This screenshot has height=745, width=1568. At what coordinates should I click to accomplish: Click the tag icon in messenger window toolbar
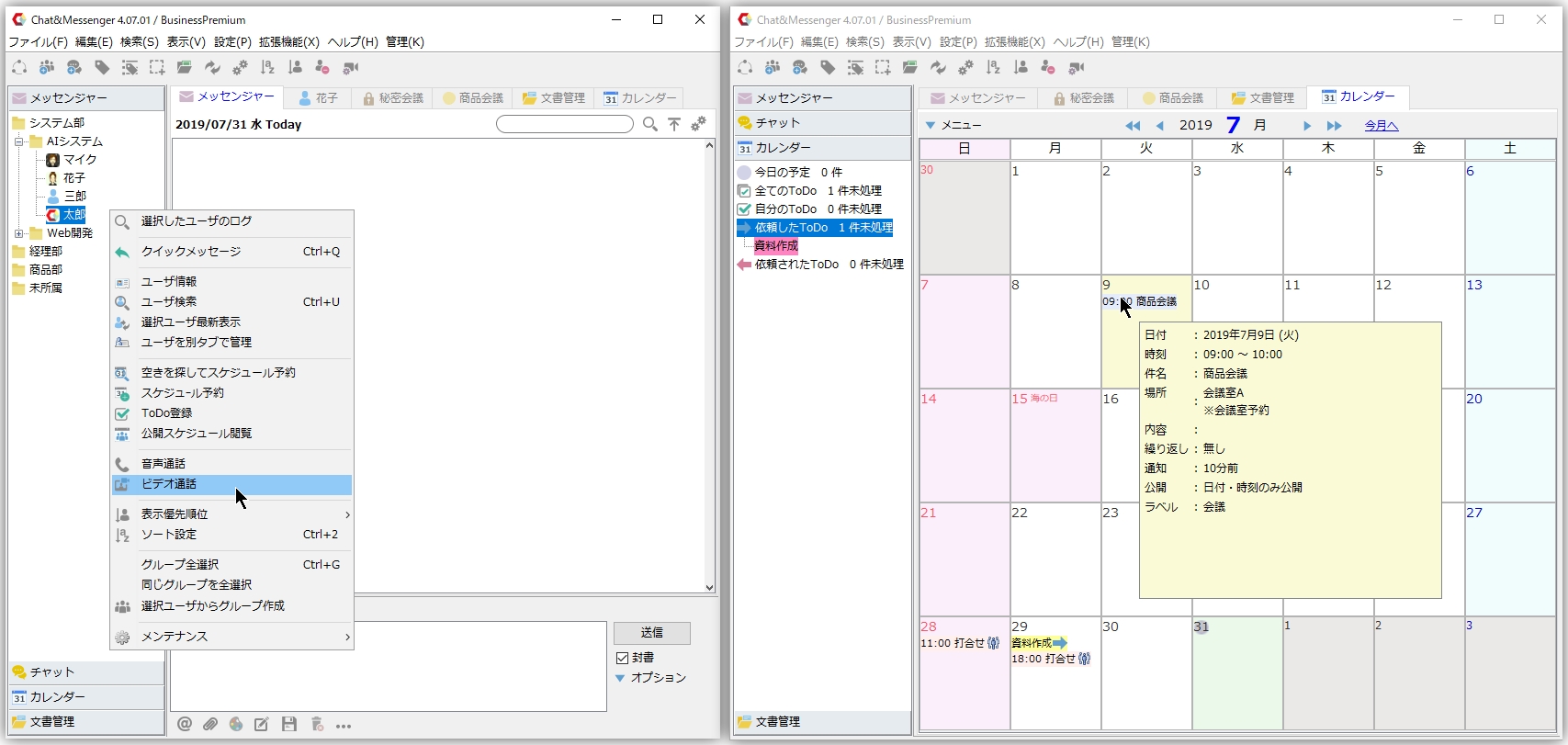tap(102, 67)
